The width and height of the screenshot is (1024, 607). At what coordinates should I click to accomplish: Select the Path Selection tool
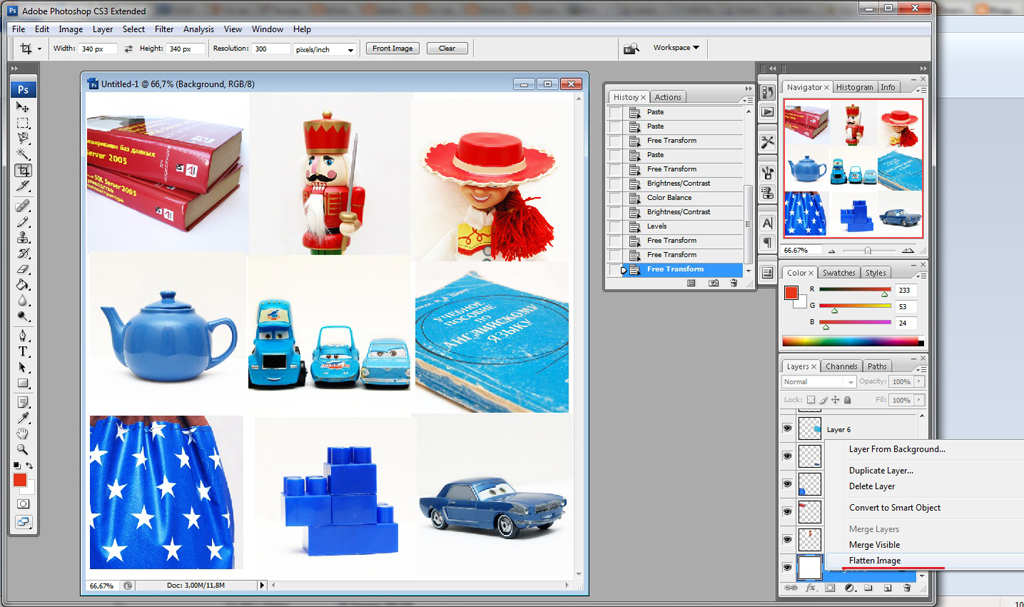[23, 367]
